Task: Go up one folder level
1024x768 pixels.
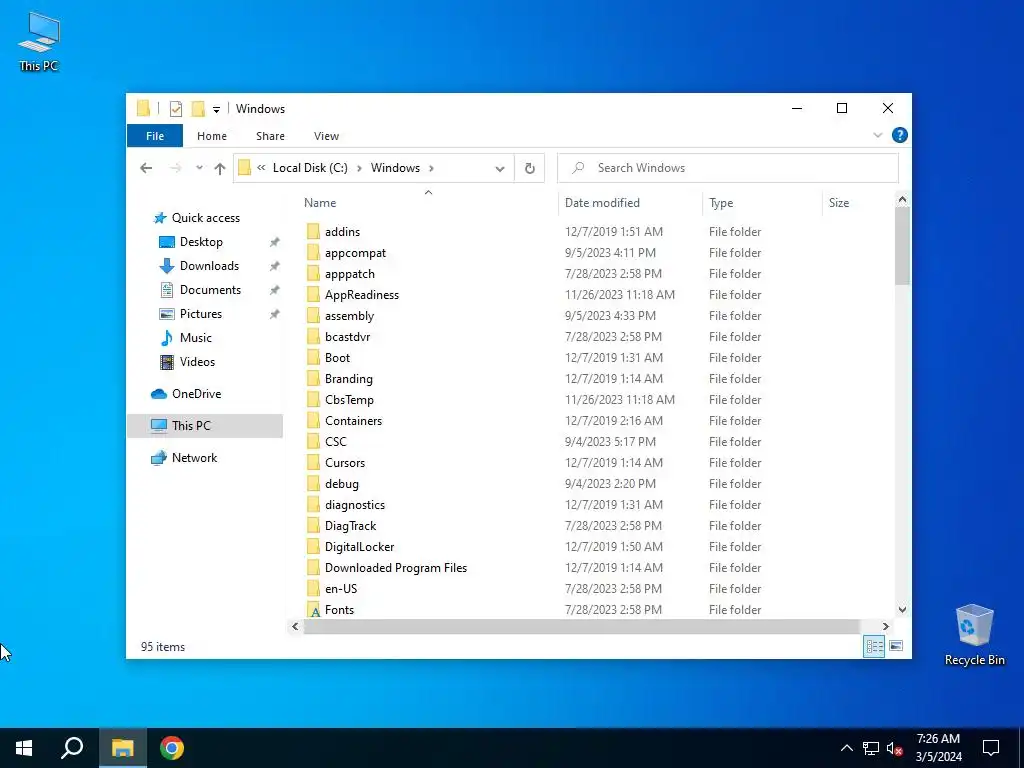Action: point(220,168)
